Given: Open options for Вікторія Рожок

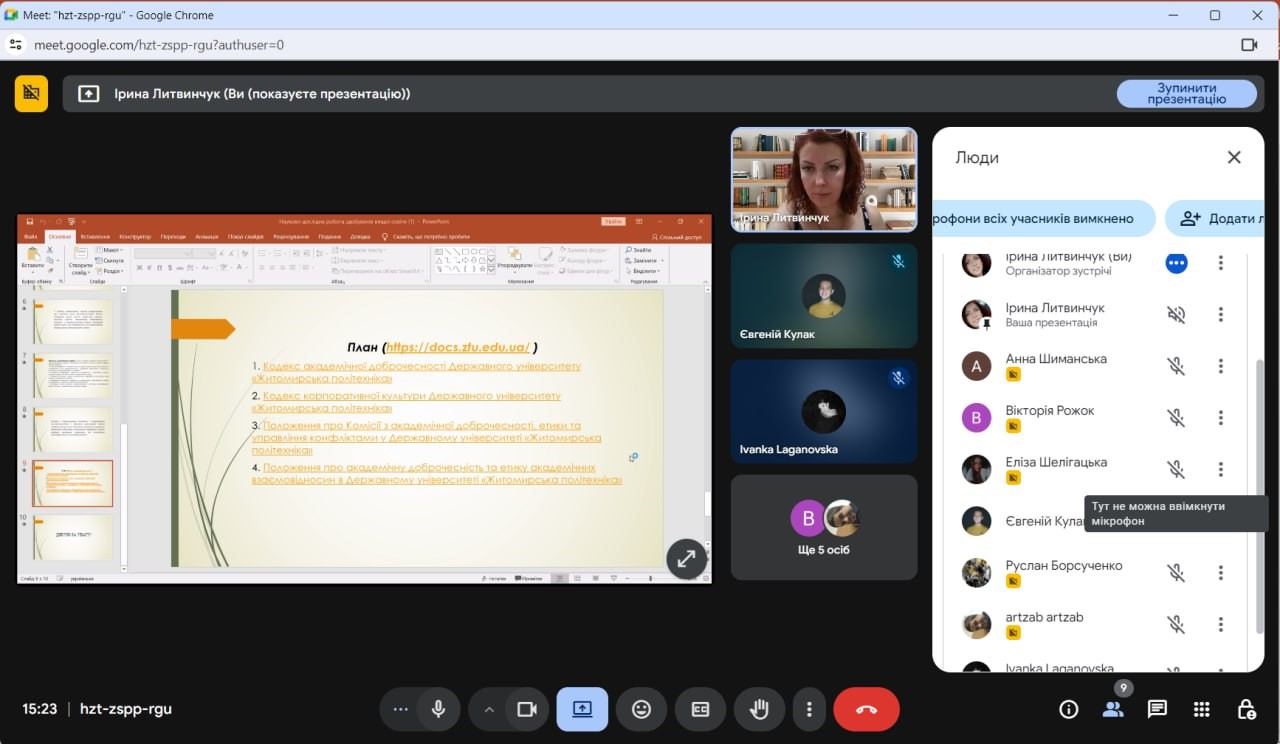Looking at the screenshot, I should 1220,418.
